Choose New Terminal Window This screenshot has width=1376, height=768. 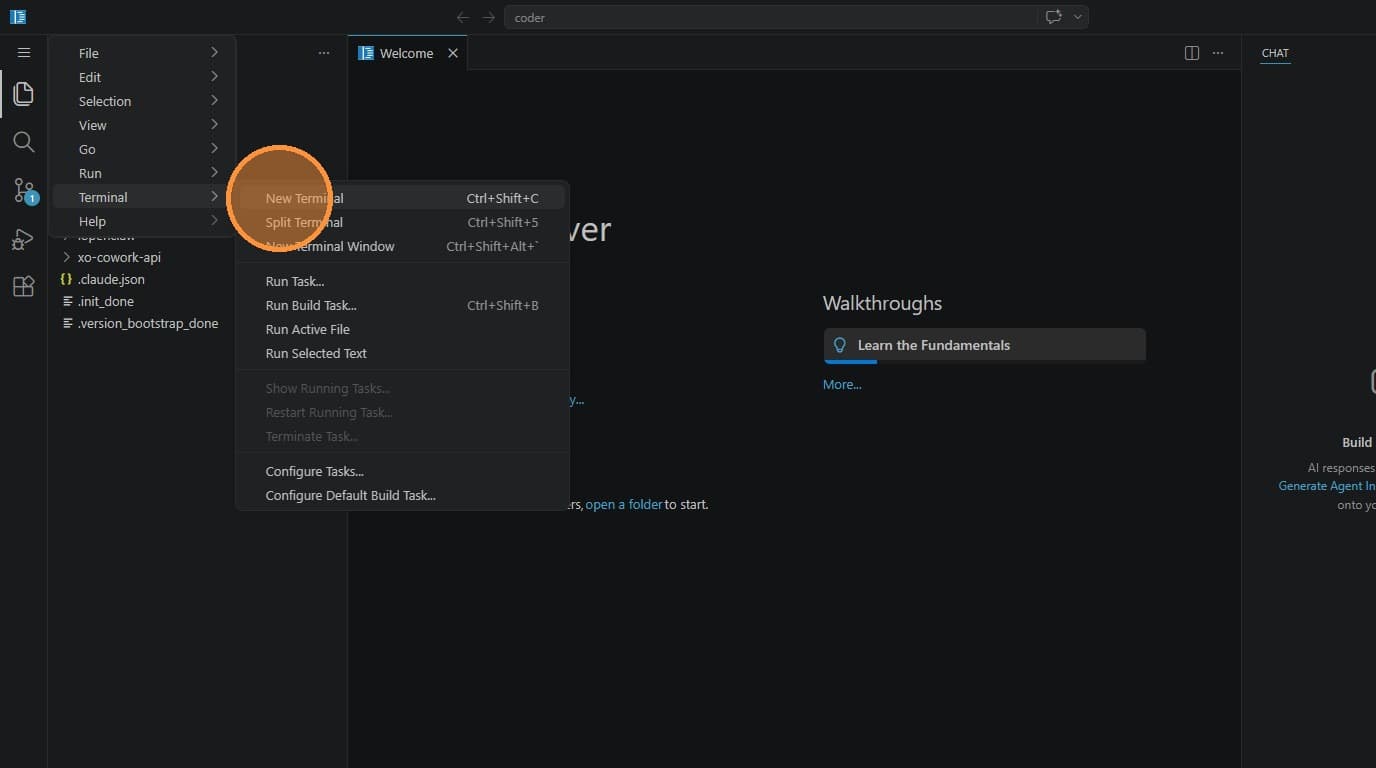pyautogui.click(x=402, y=246)
